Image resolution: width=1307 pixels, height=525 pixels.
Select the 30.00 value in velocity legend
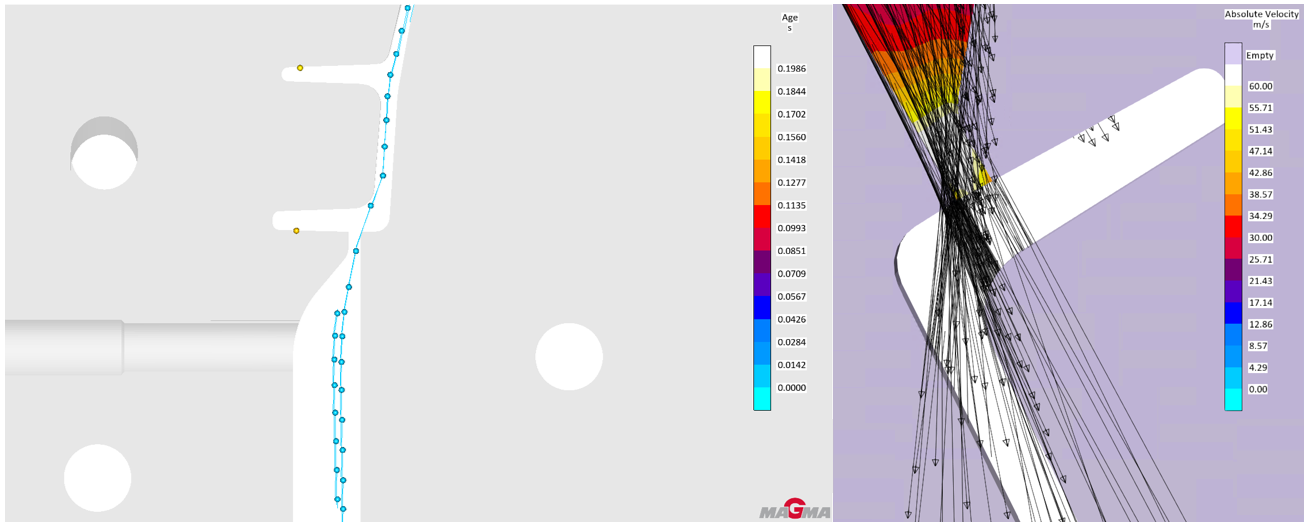click(1257, 238)
